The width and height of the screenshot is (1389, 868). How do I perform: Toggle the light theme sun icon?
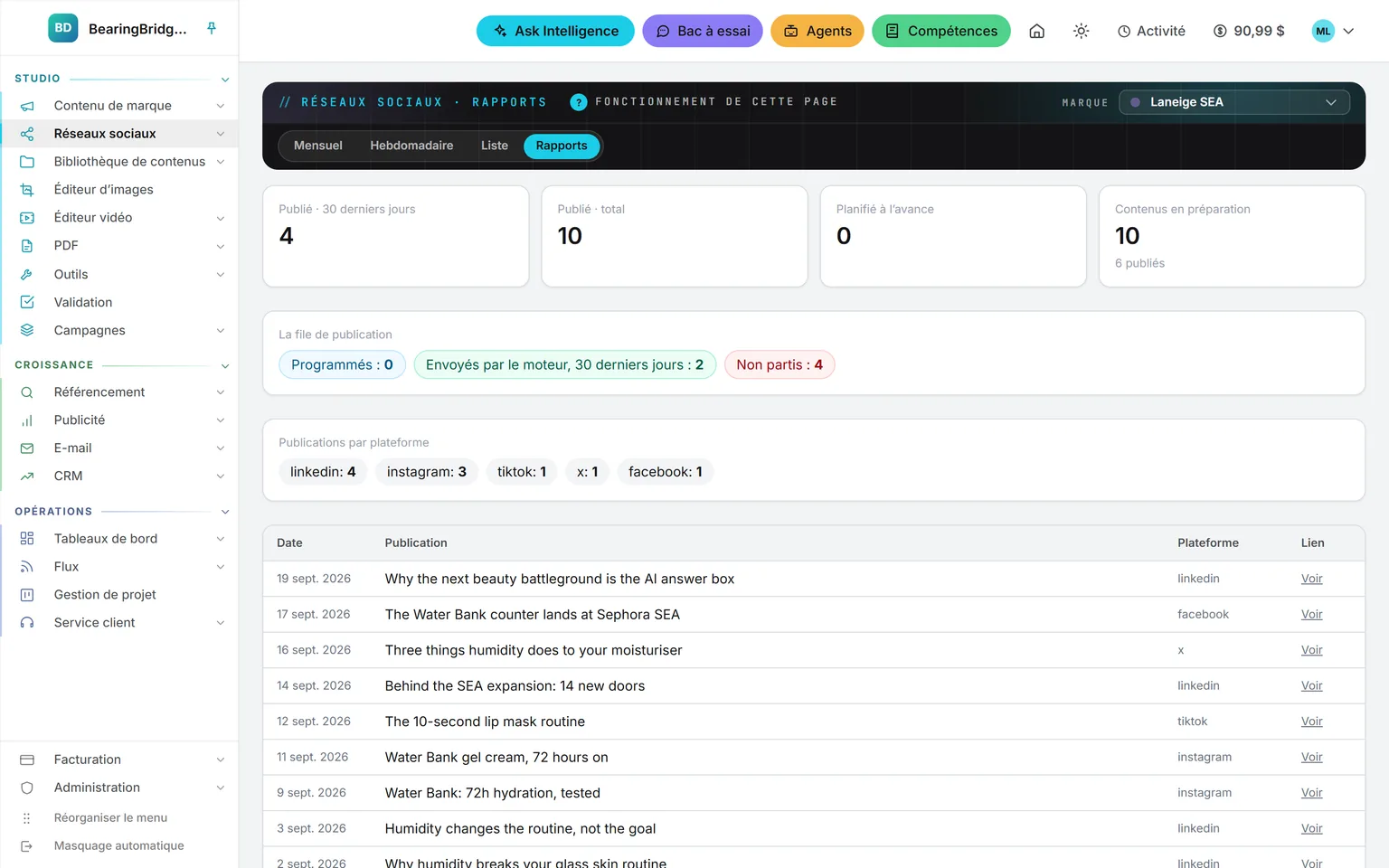[x=1081, y=31]
